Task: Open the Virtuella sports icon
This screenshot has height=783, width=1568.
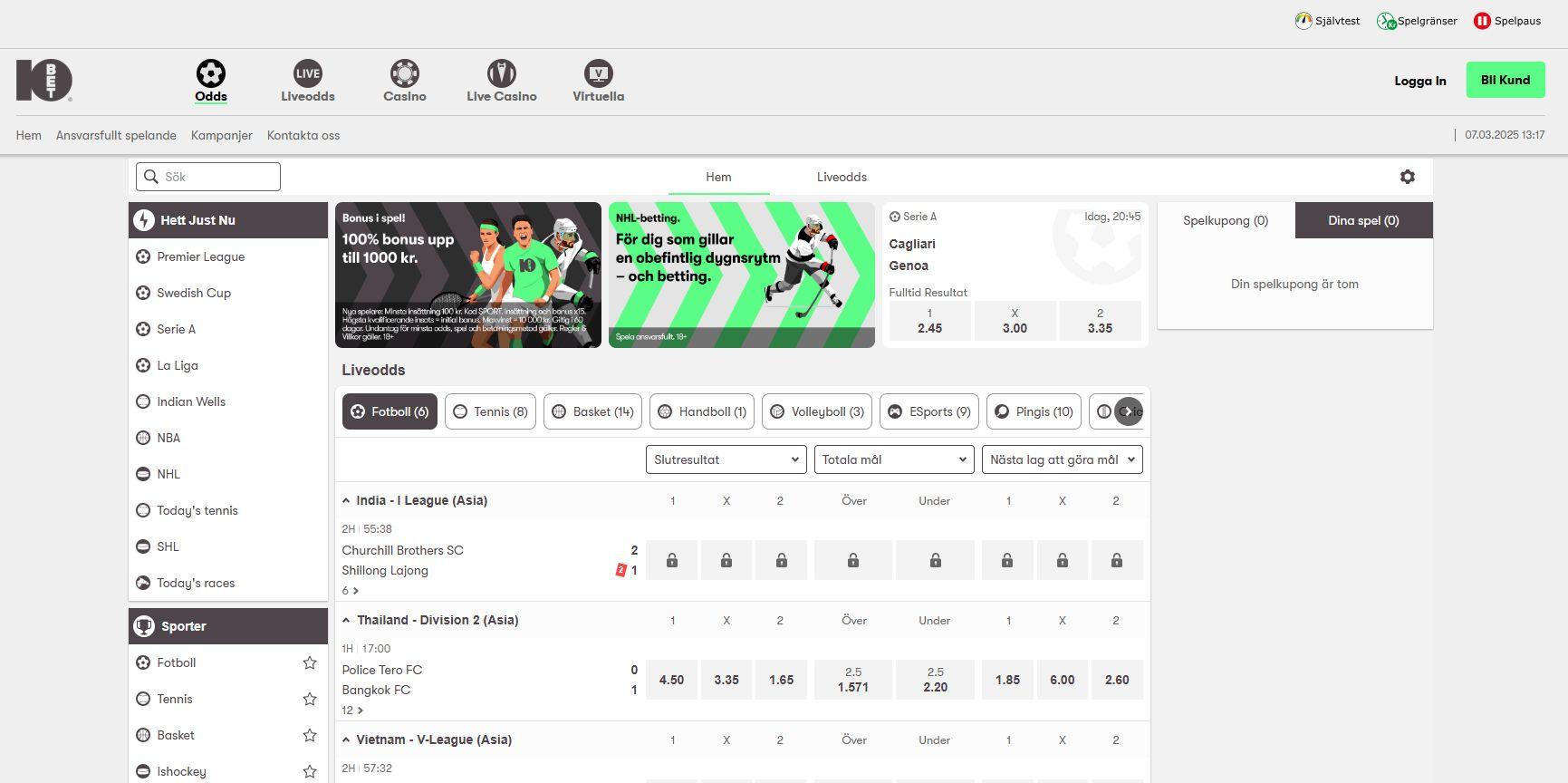Action: point(598,73)
